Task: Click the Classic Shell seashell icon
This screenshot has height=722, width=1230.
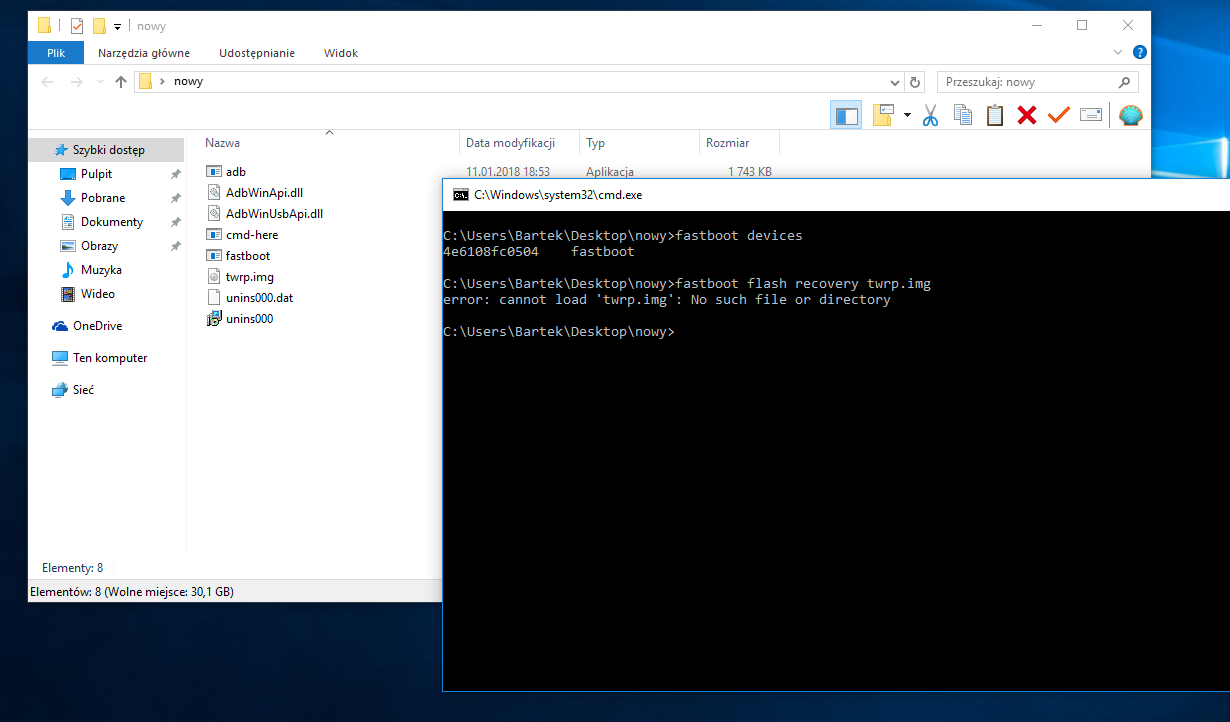Action: coord(1130,116)
